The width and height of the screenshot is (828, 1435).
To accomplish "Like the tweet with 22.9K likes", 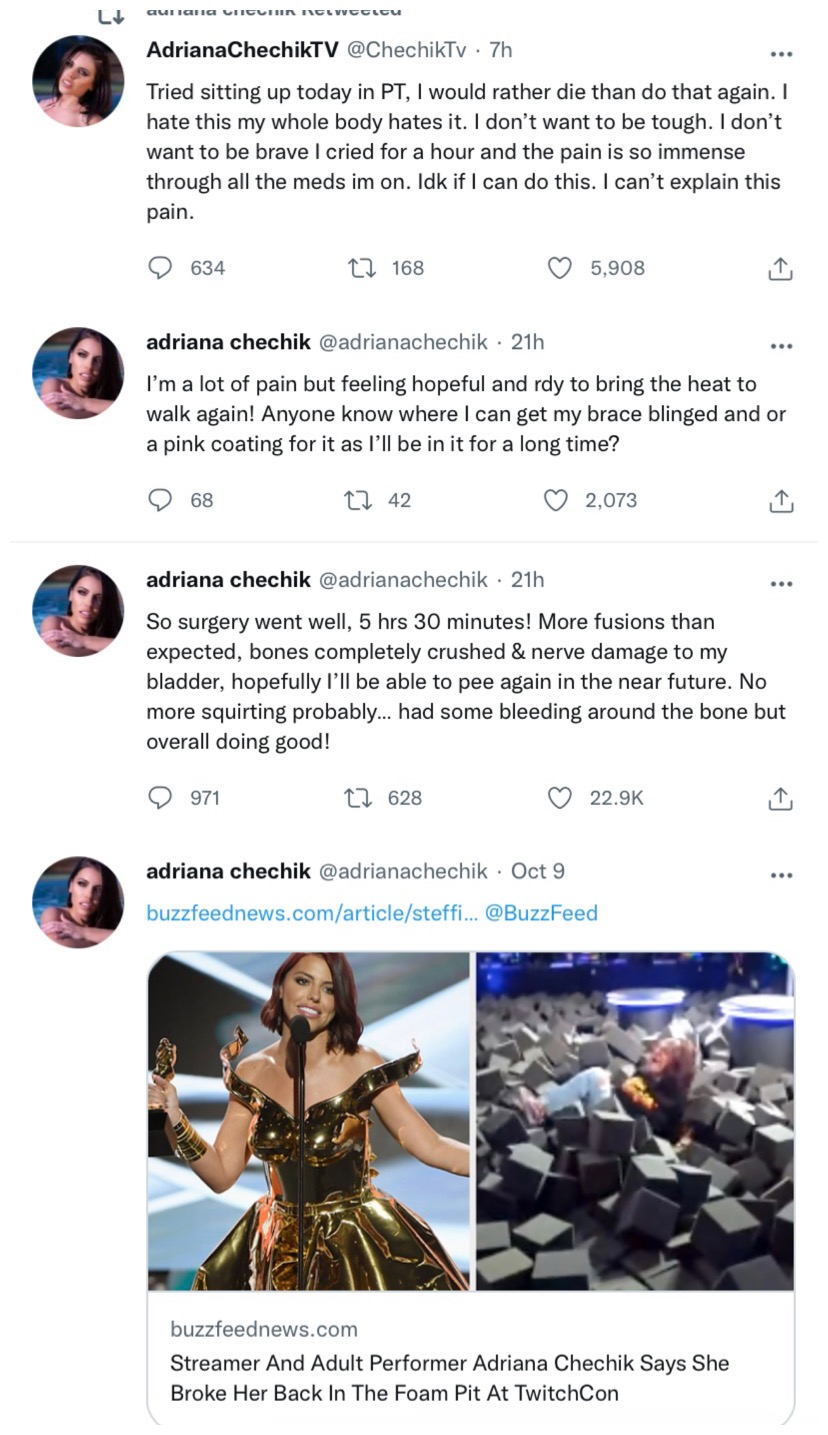I will pyautogui.click(x=559, y=798).
